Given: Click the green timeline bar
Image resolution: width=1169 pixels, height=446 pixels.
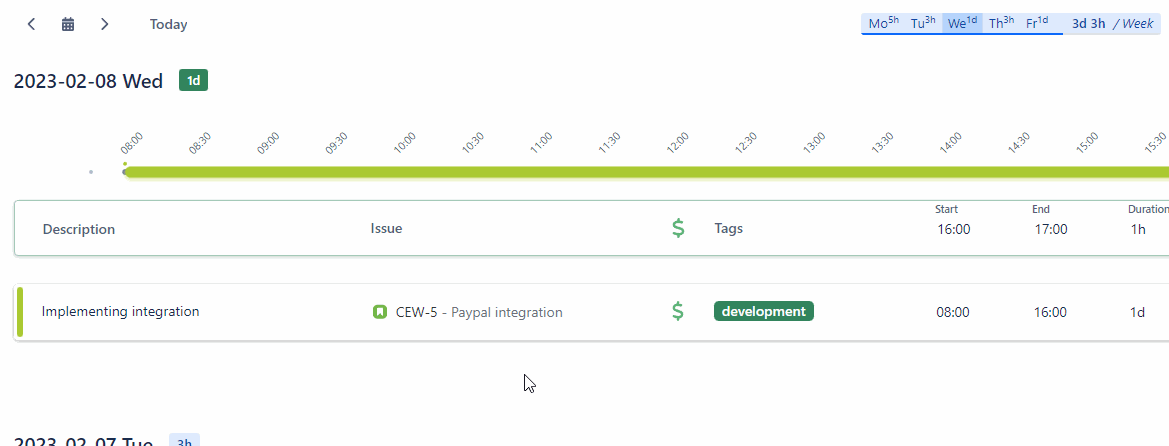Looking at the screenshot, I should tap(646, 172).
